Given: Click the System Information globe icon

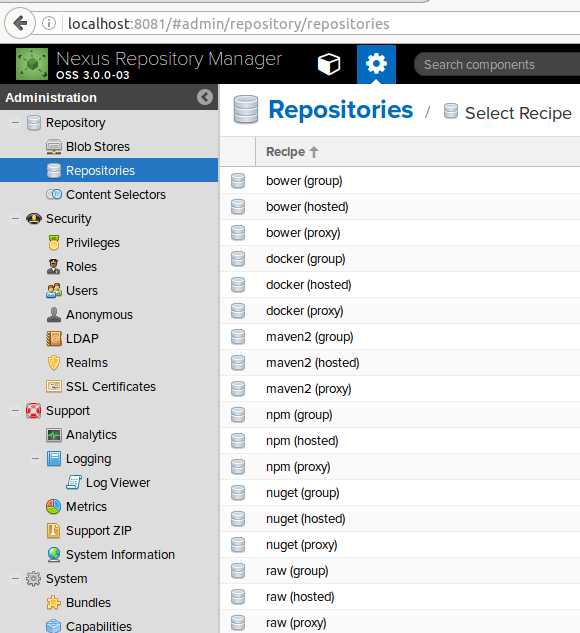Looking at the screenshot, I should coord(54,555).
